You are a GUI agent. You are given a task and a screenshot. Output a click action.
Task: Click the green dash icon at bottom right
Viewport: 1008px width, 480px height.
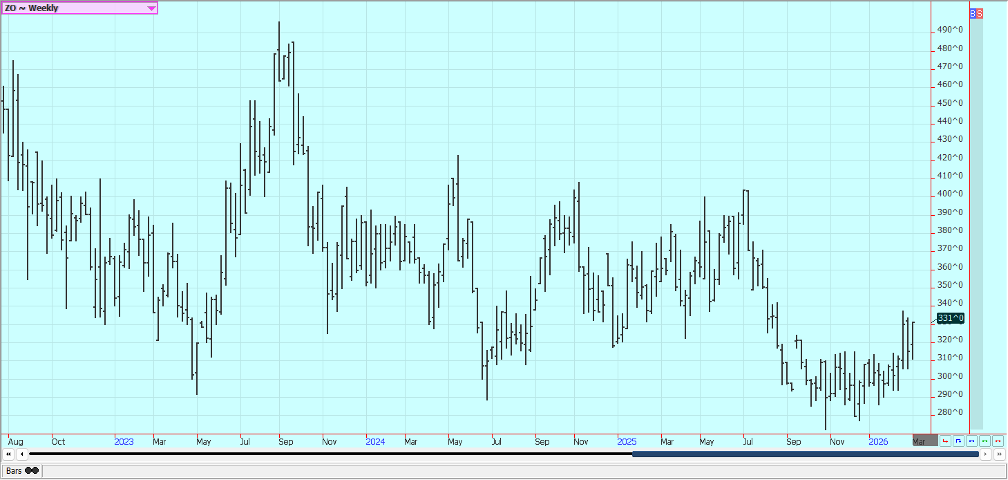pyautogui.click(x=984, y=440)
